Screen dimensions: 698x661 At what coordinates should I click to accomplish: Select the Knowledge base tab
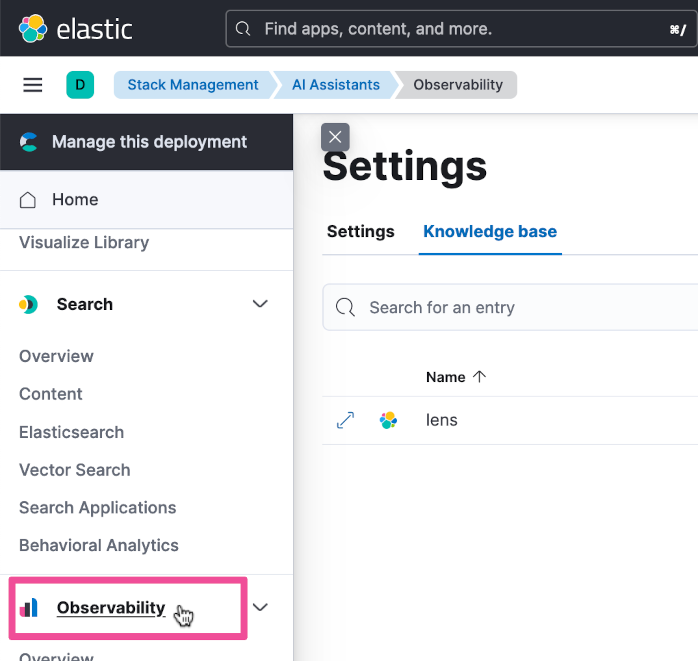pyautogui.click(x=490, y=231)
